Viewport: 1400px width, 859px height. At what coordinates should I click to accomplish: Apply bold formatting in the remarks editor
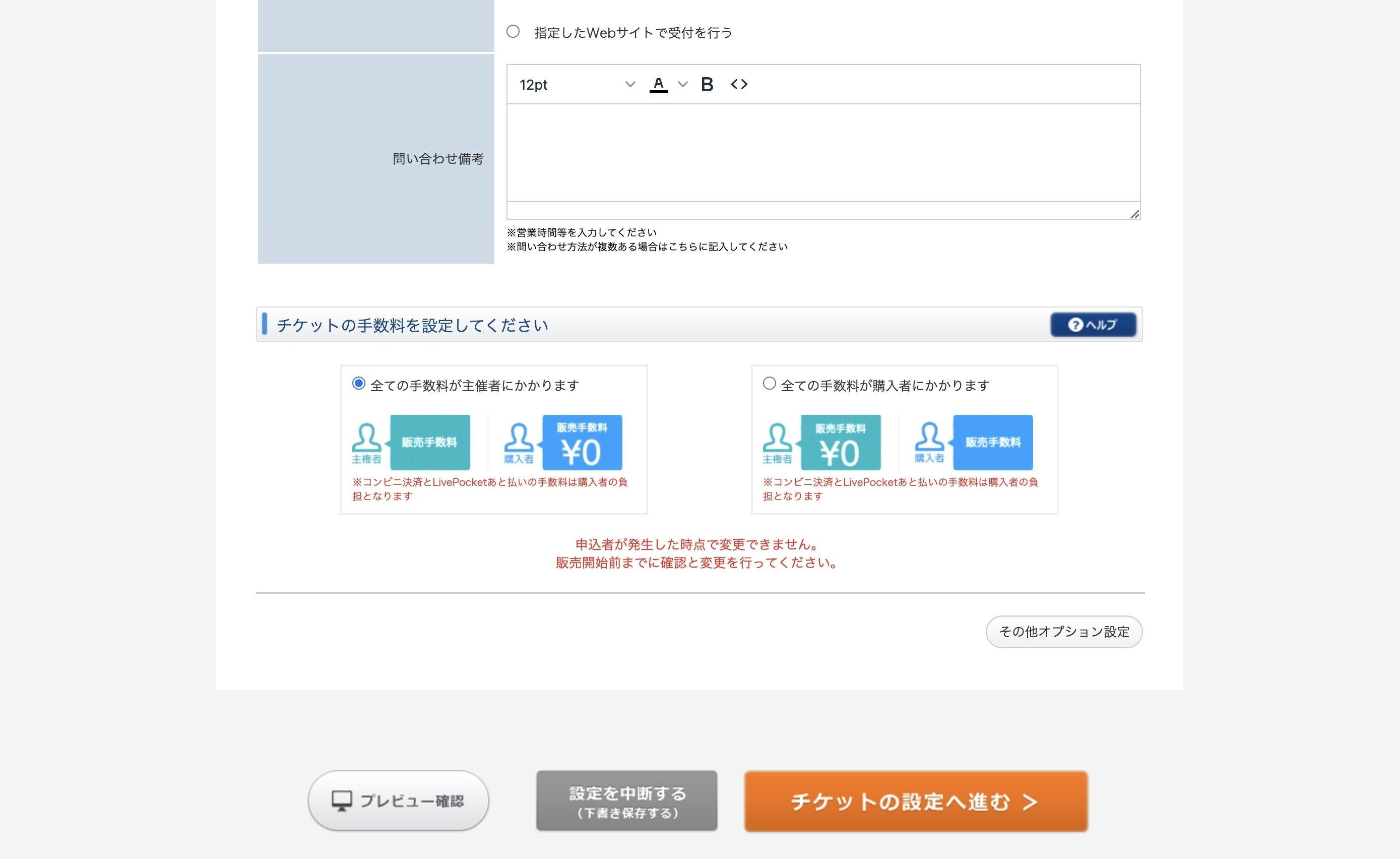pyautogui.click(x=706, y=84)
